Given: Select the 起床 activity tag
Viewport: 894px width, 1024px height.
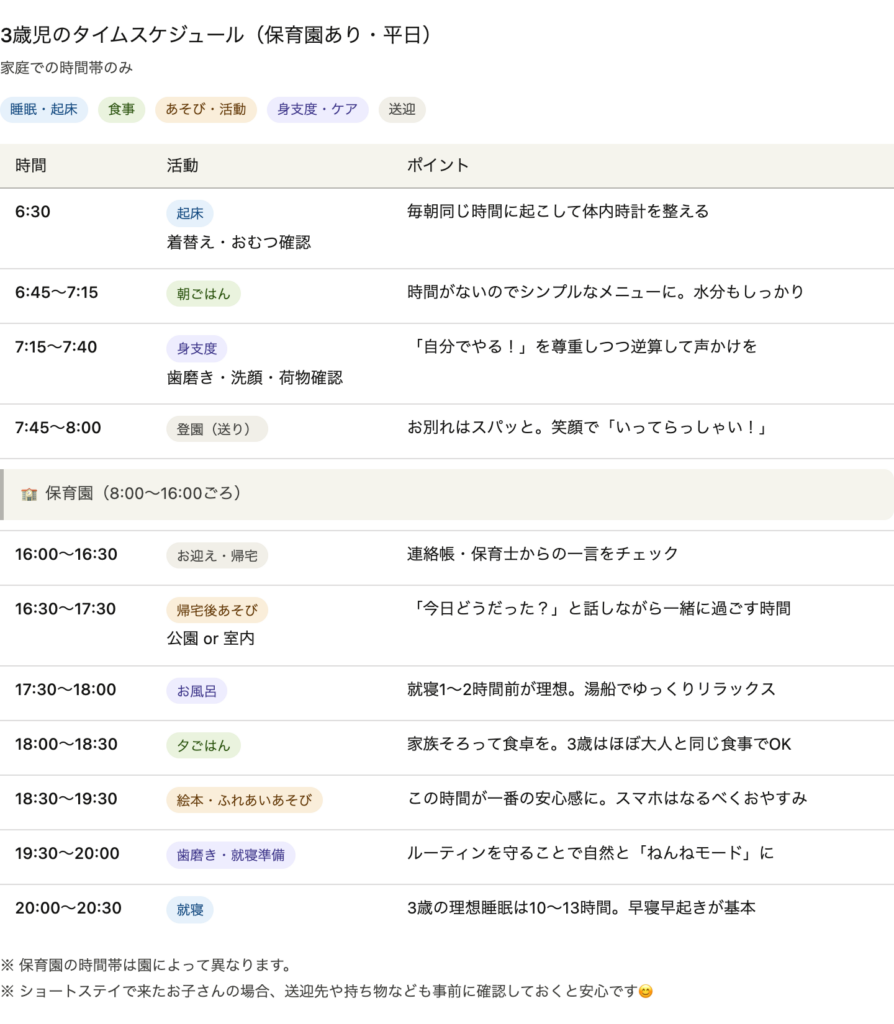Looking at the screenshot, I should (x=190, y=213).
